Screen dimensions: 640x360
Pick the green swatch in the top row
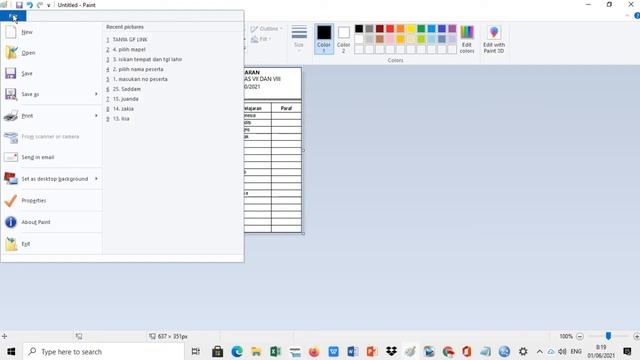[421, 29]
